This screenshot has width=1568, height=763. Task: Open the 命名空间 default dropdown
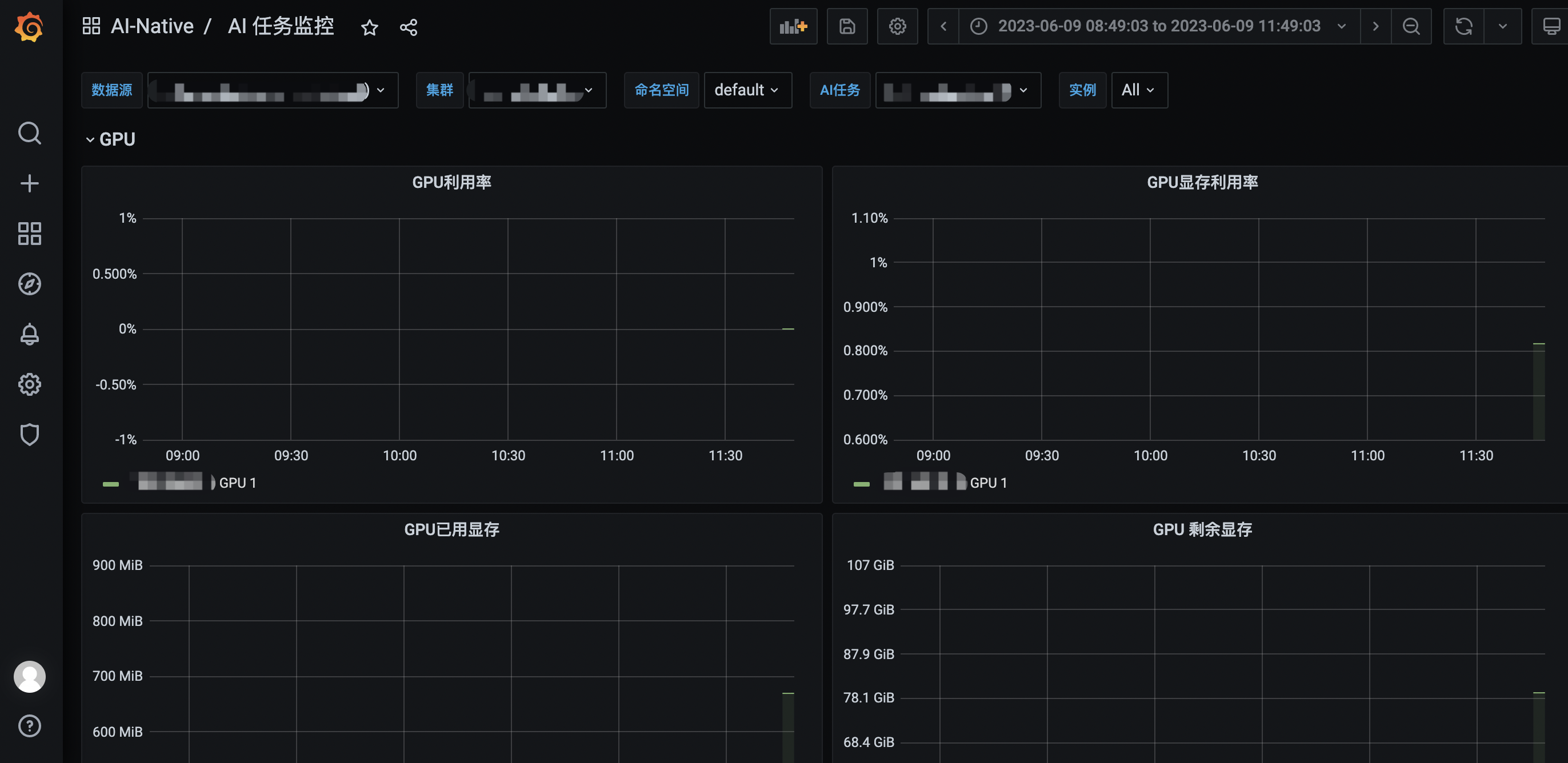748,90
